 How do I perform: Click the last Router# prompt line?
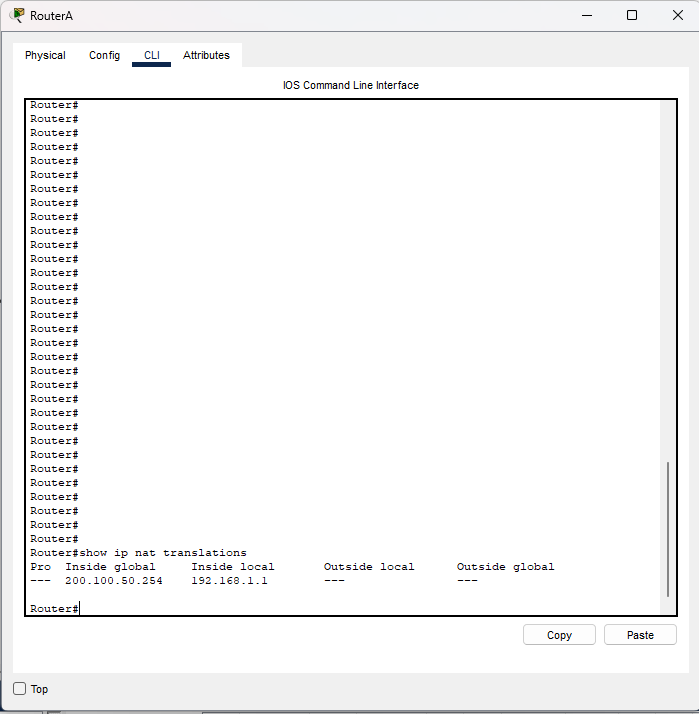click(x=55, y=609)
